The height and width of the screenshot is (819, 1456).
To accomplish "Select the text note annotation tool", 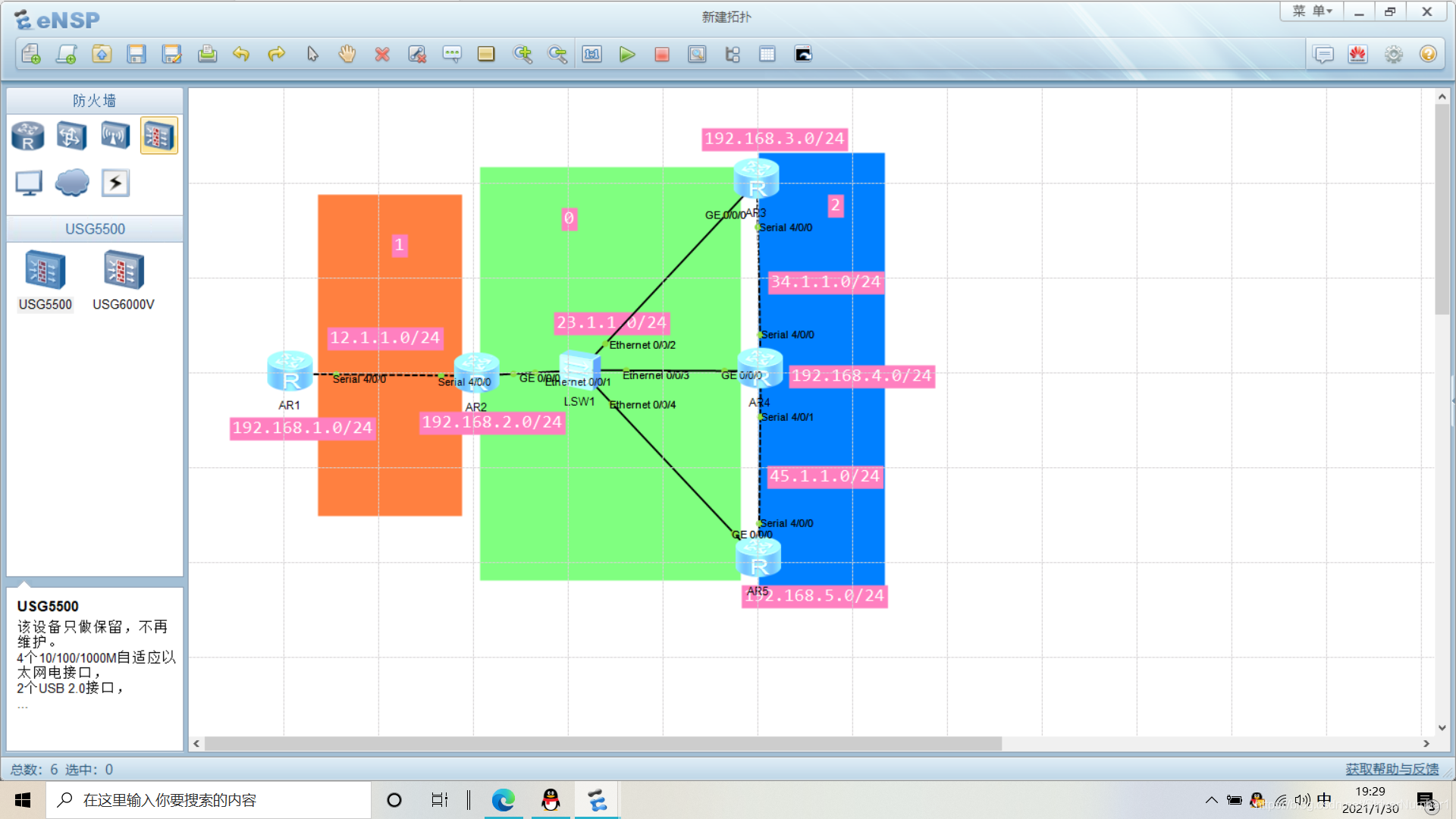I will point(452,55).
